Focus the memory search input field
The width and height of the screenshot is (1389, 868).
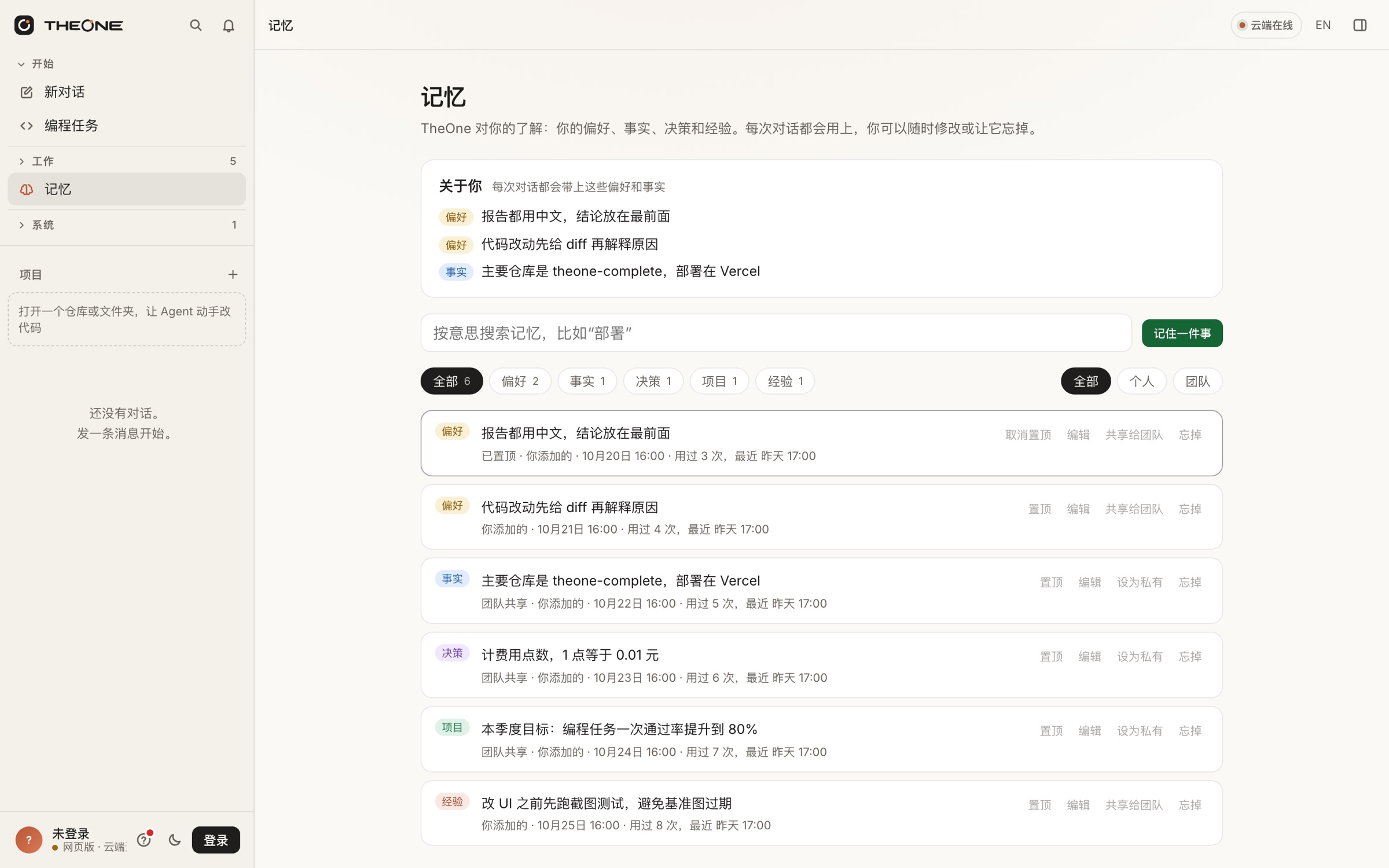point(776,333)
